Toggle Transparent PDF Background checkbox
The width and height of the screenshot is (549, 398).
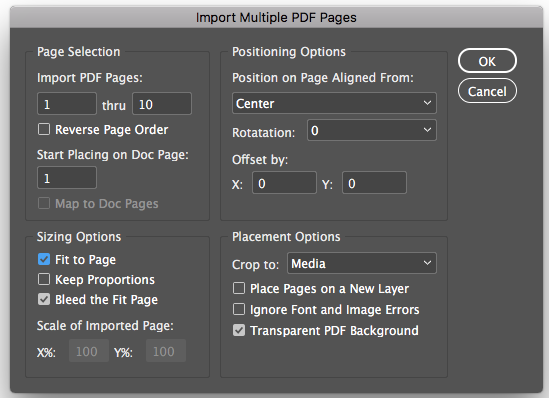[239, 330]
